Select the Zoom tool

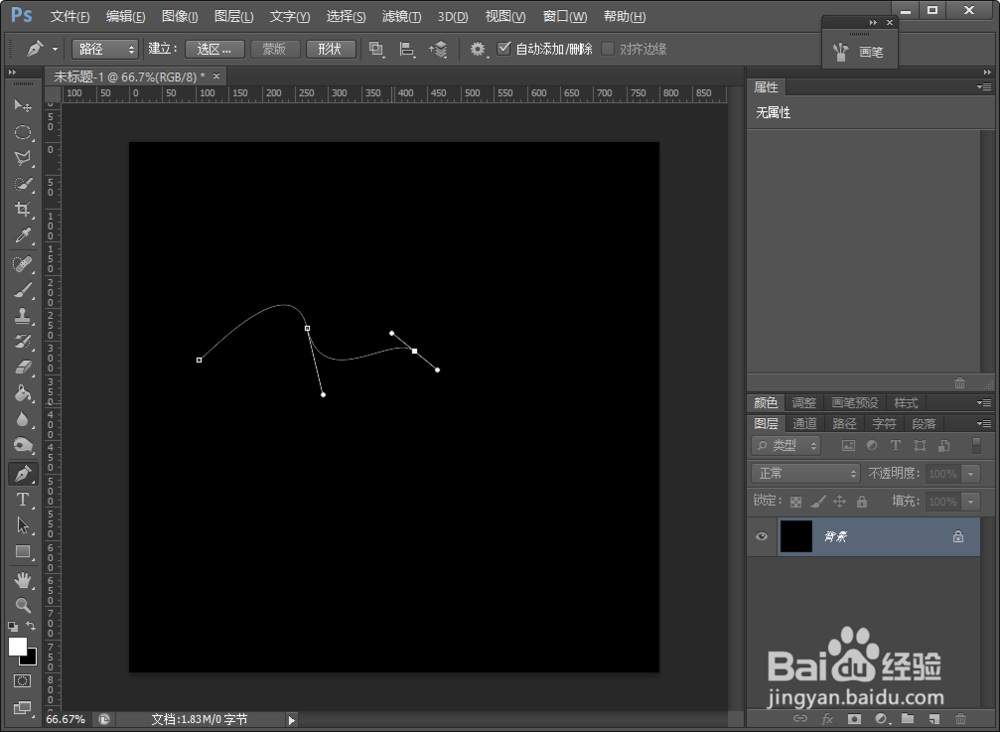point(23,605)
